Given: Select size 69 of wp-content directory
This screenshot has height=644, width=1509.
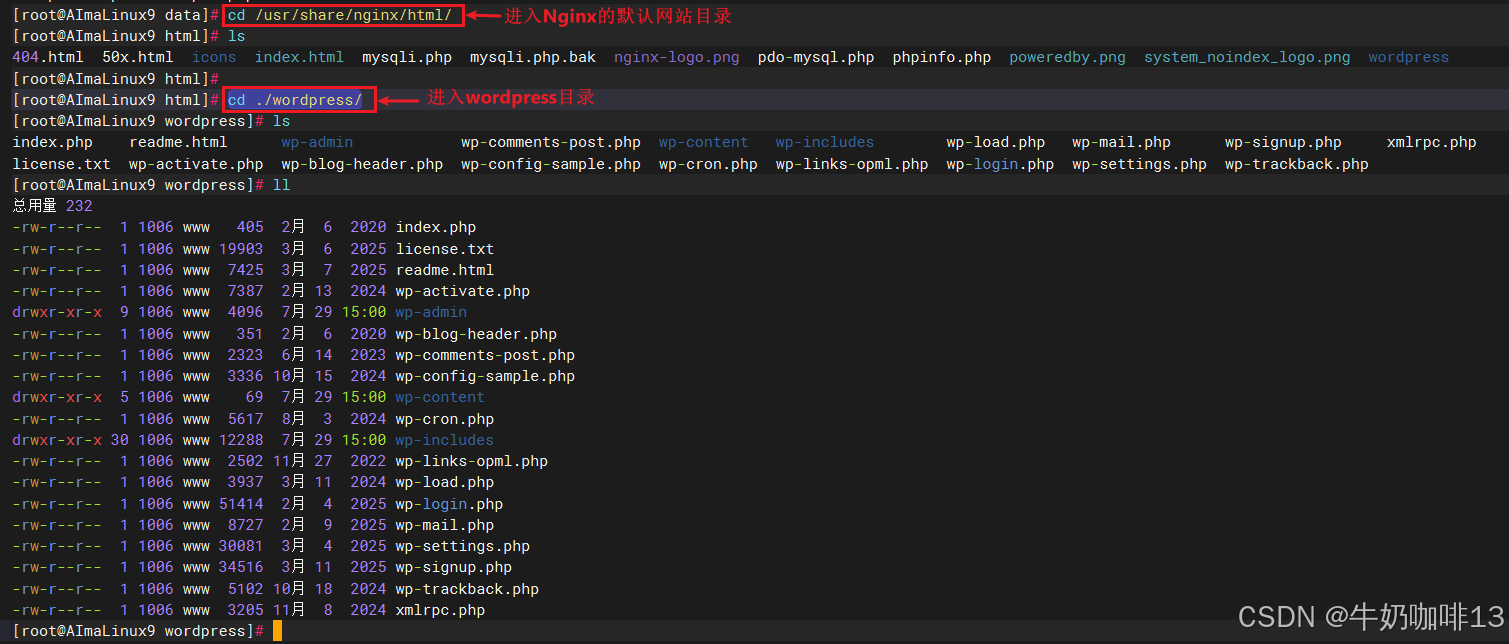Looking at the screenshot, I should coord(254,397).
